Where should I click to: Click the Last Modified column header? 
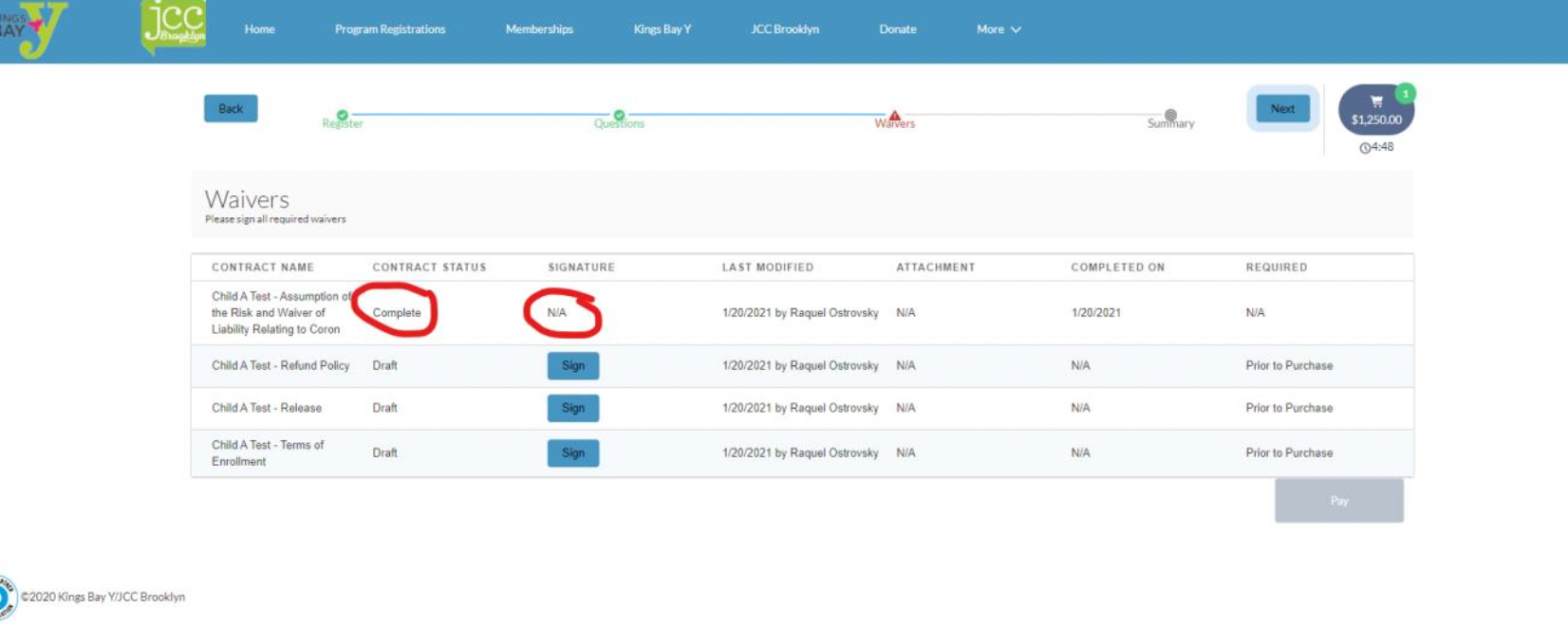coord(767,268)
